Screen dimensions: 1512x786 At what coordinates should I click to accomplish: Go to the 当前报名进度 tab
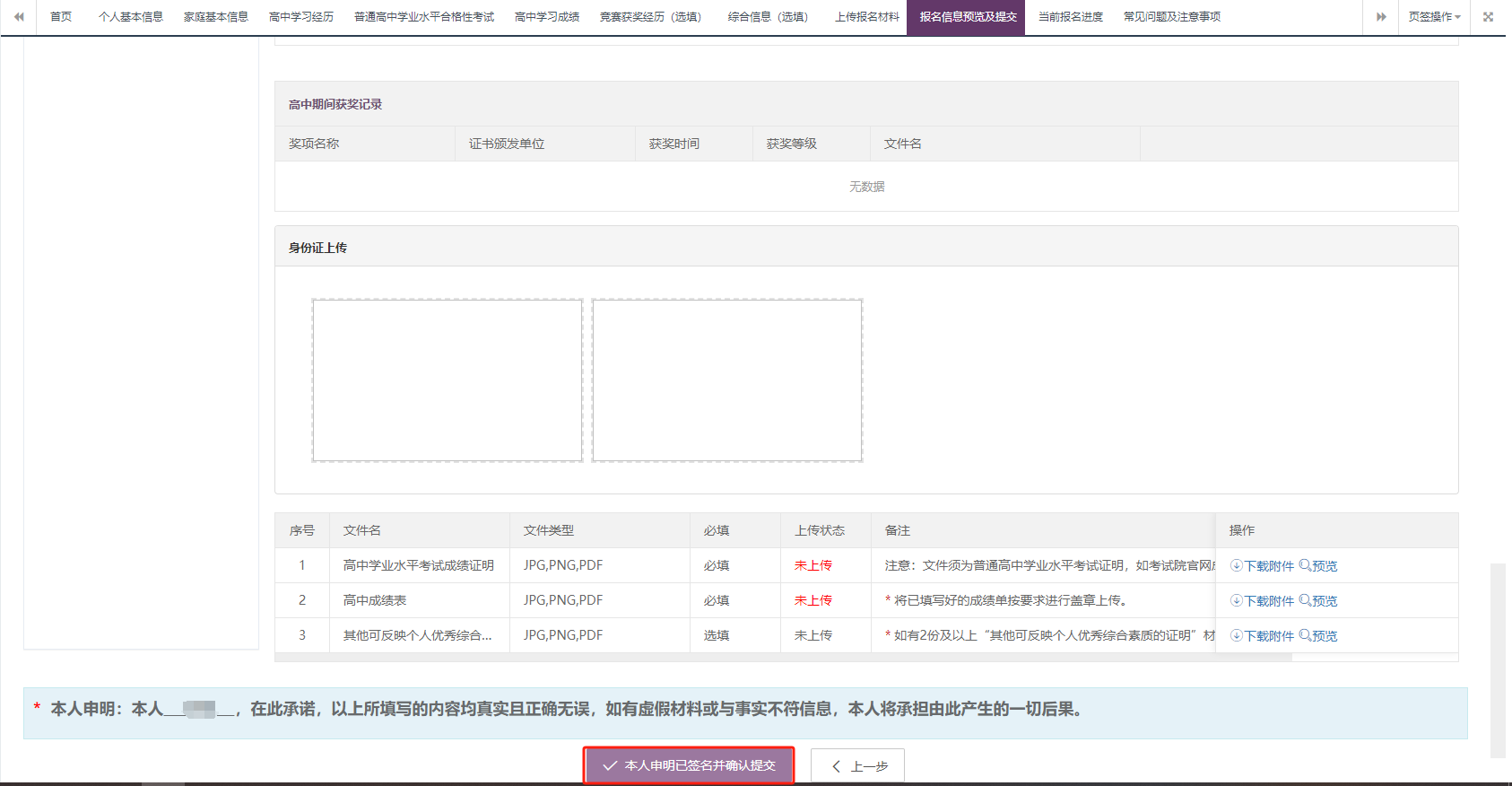[1070, 17]
